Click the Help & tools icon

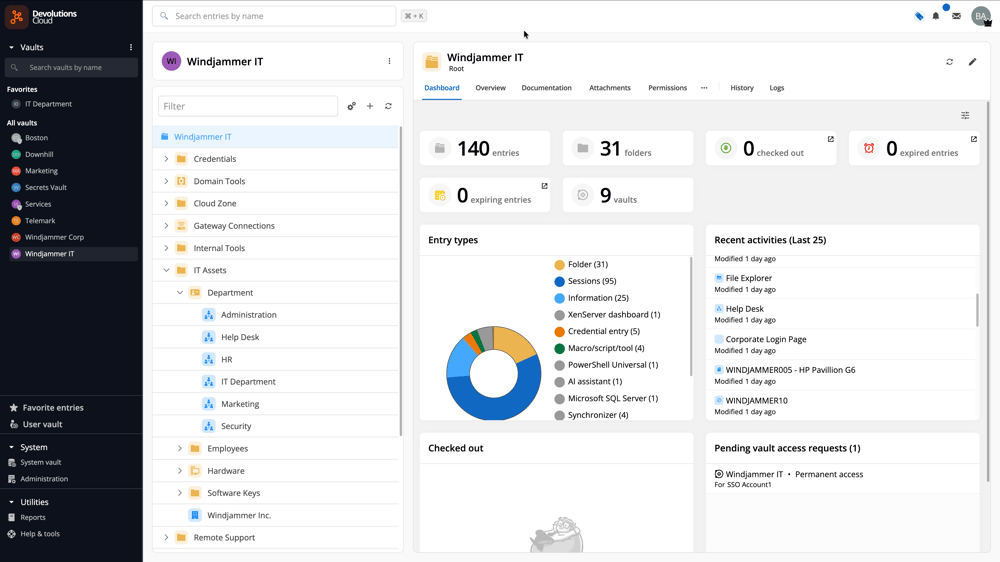point(11,534)
